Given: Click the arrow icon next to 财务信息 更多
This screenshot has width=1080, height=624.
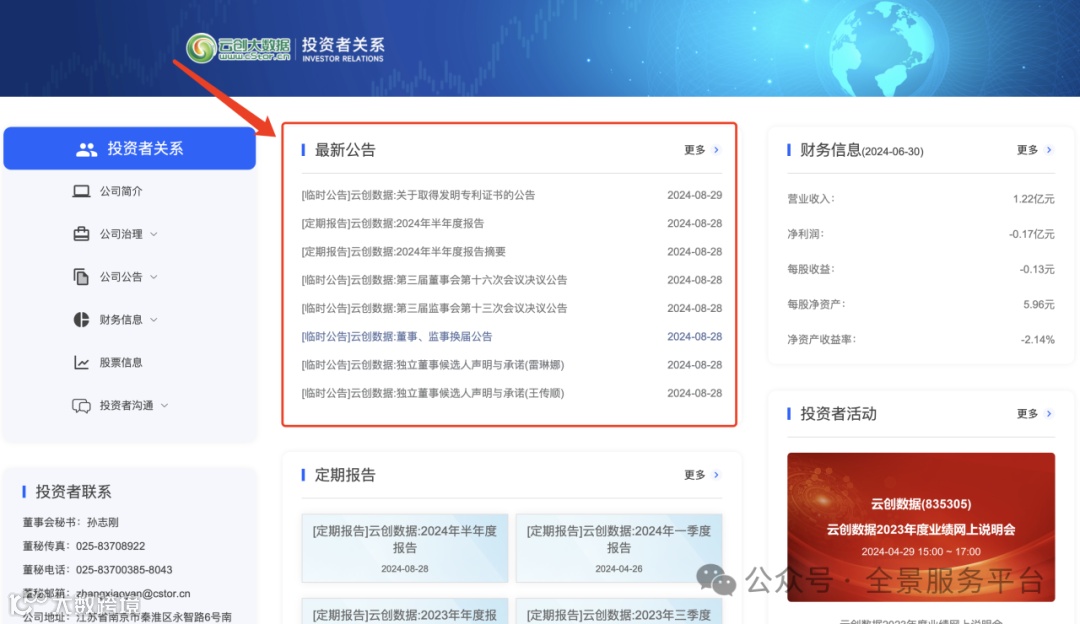Looking at the screenshot, I should click(1049, 149).
